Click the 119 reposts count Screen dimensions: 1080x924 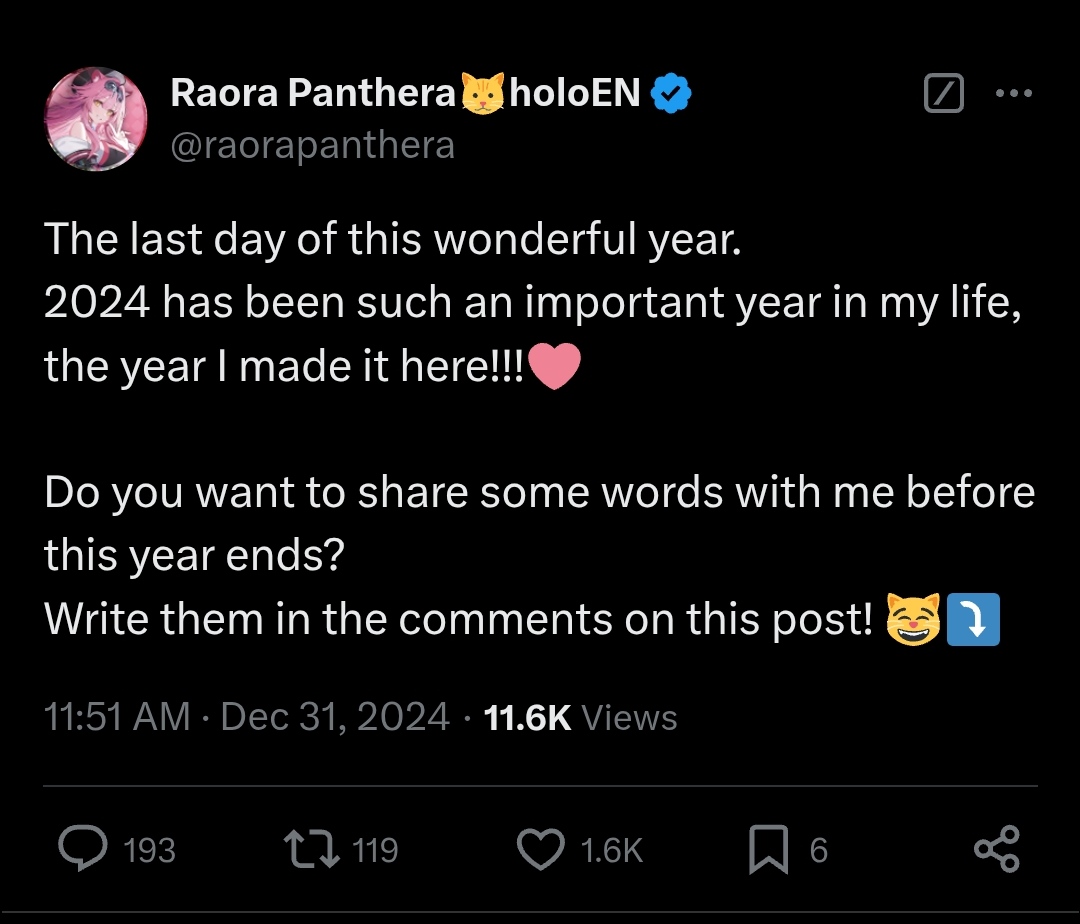[375, 851]
